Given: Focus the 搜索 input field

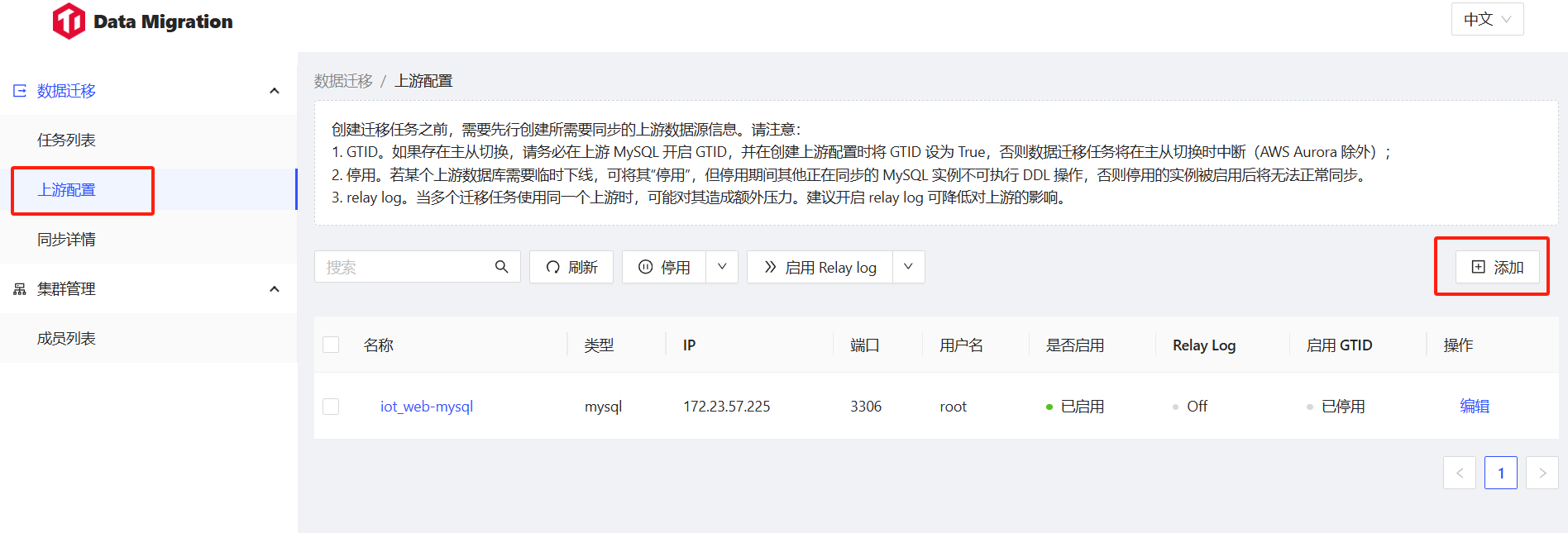Looking at the screenshot, I should (405, 267).
